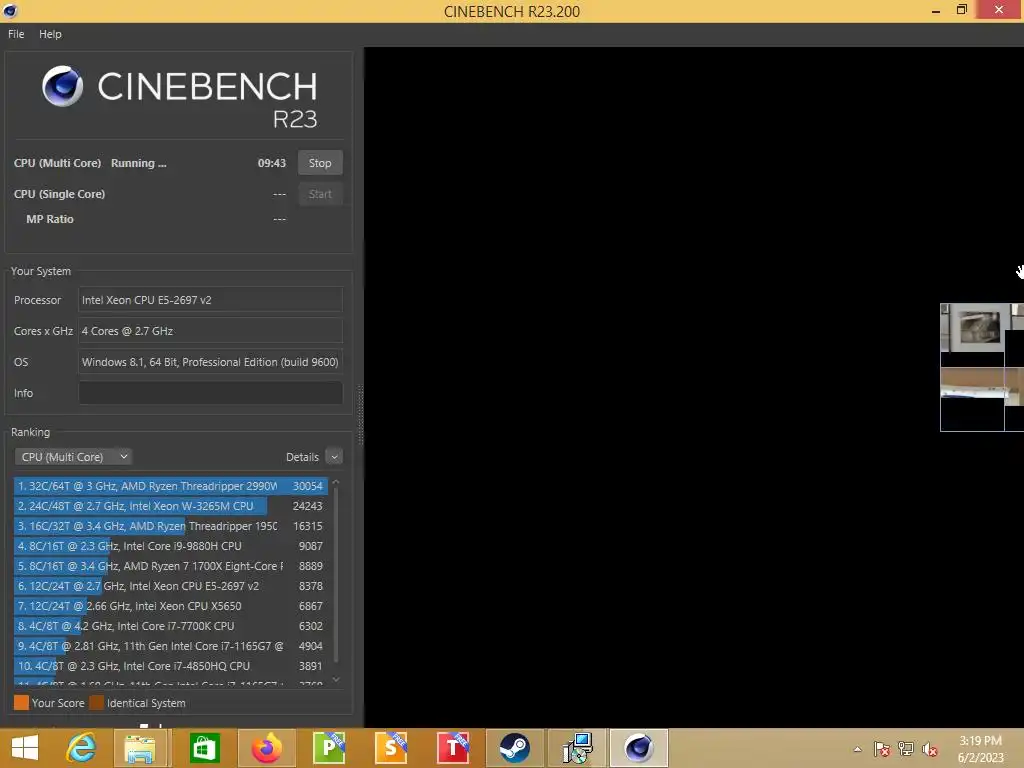This screenshot has height=768, width=1024.
Task: Select the 16C/32T Threadripper 195C ranking row
Action: (170, 526)
